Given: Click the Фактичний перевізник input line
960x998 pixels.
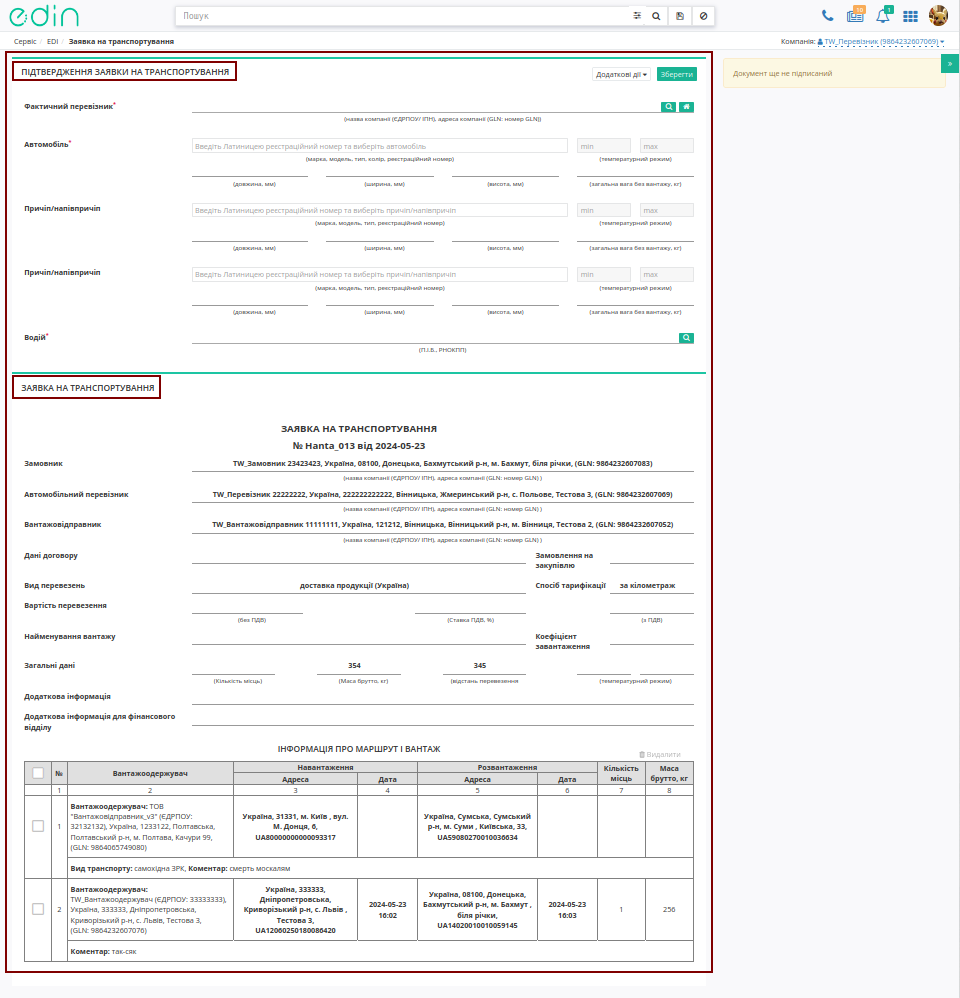Looking at the screenshot, I should tap(426, 107).
